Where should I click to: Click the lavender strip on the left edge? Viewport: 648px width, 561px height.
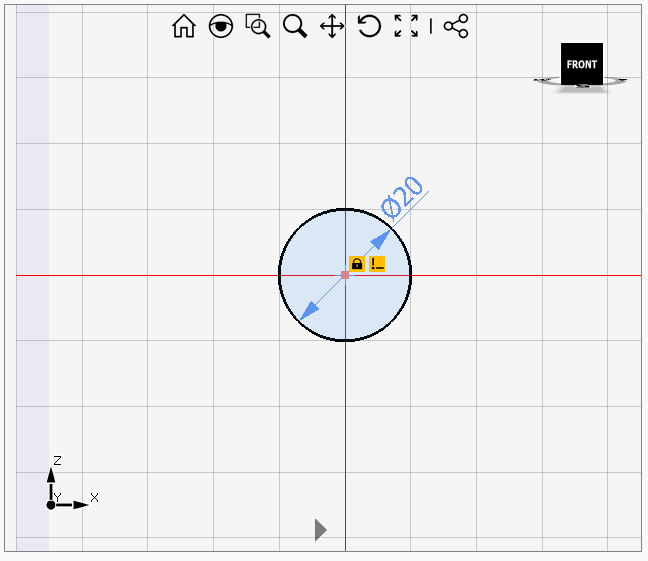[x=32, y=280]
